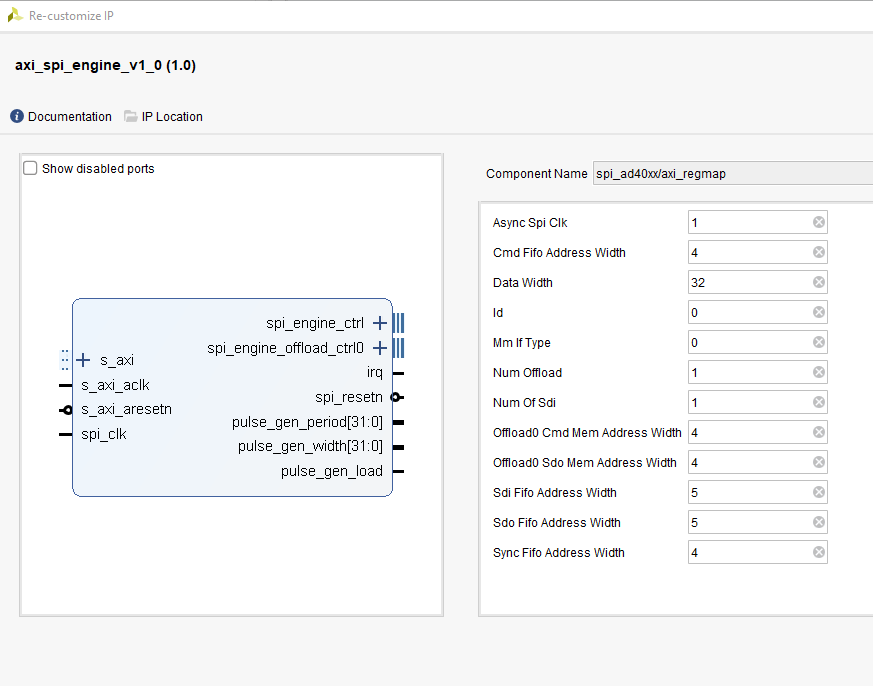The height and width of the screenshot is (686, 873).
Task: Click the IP Location folder icon
Action: click(x=131, y=117)
